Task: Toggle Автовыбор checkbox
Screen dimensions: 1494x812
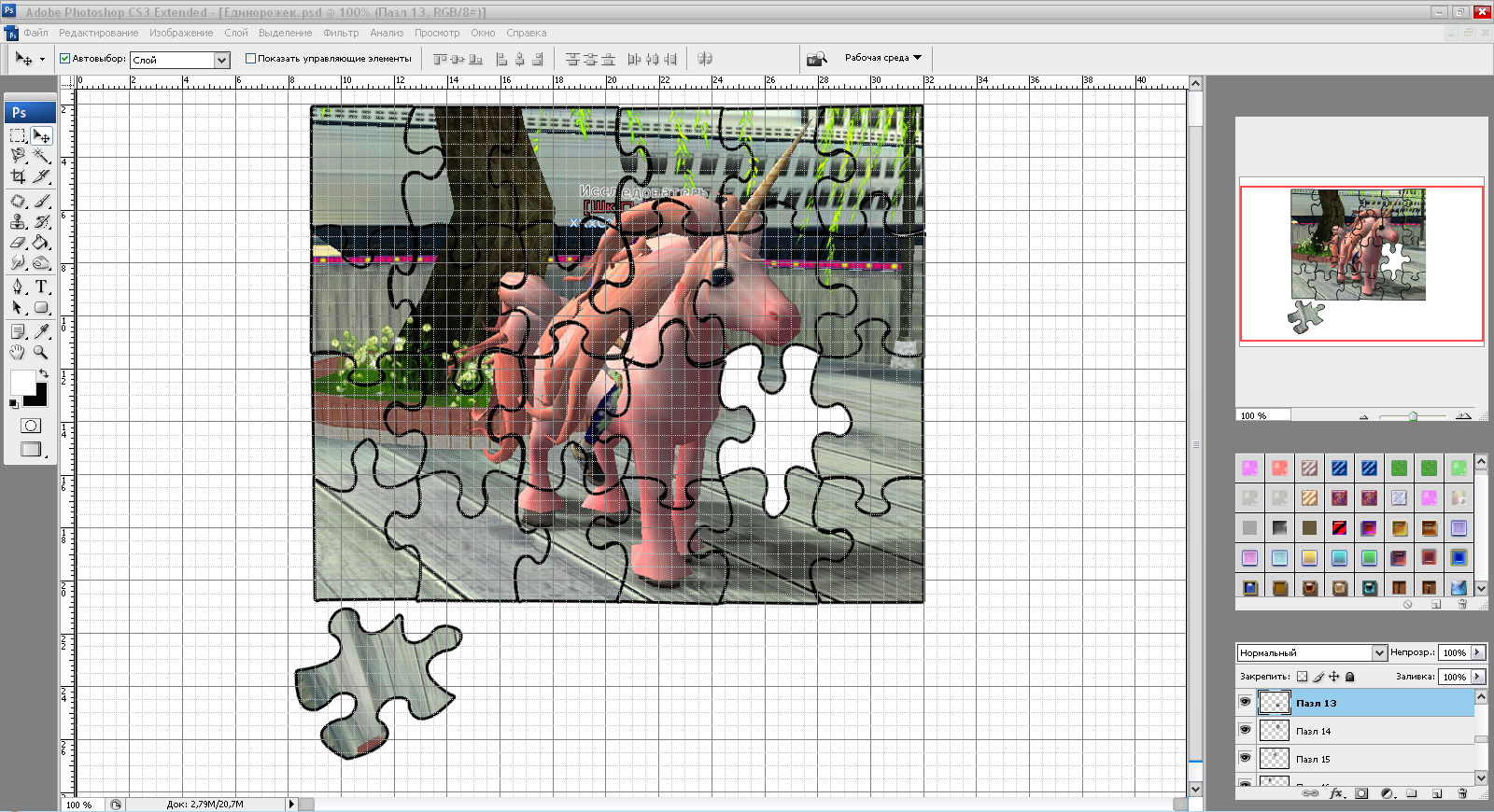Action: [x=65, y=58]
